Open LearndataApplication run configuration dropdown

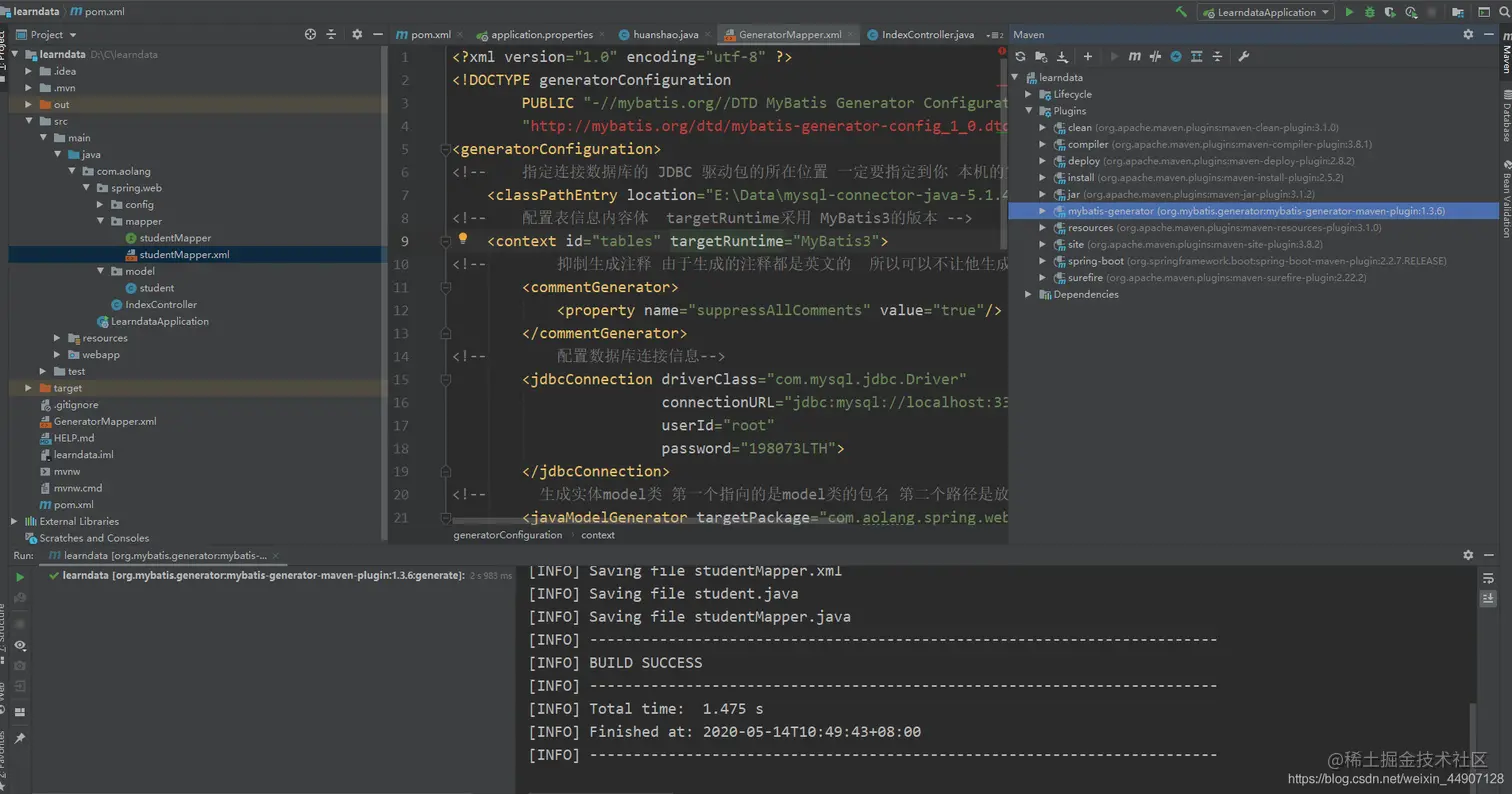click(1266, 12)
